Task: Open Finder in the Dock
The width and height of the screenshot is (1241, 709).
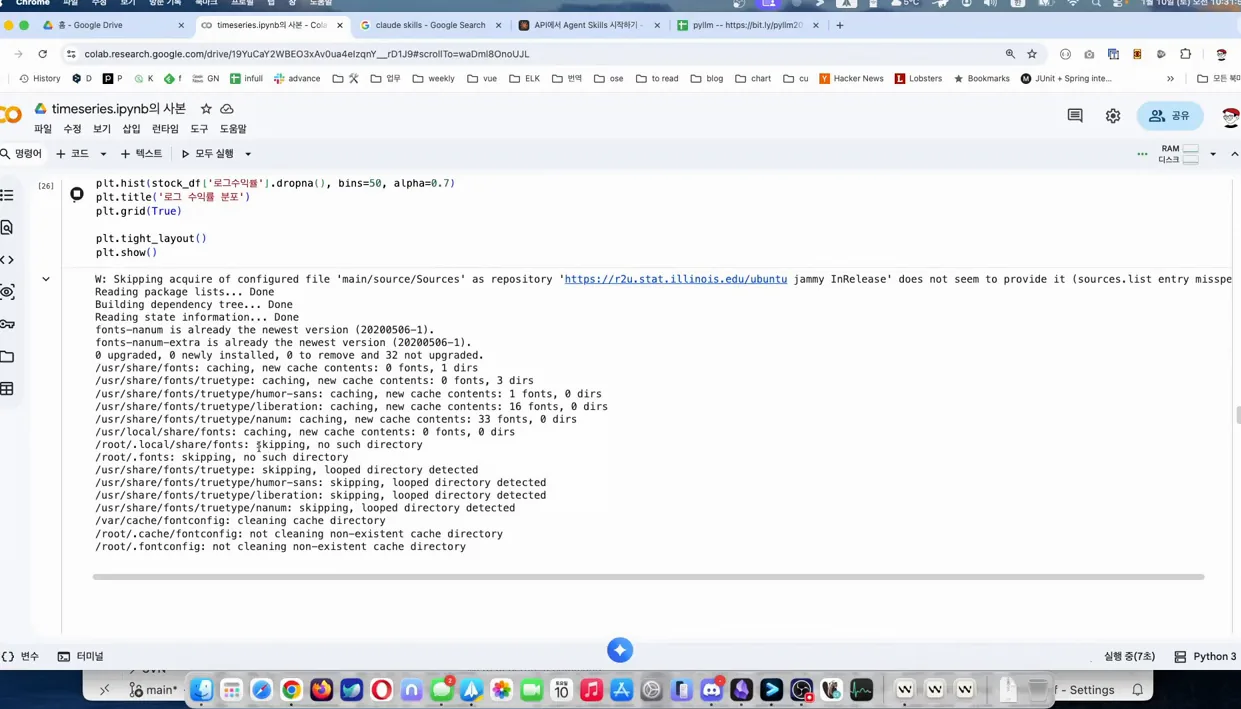Action: click(202, 689)
